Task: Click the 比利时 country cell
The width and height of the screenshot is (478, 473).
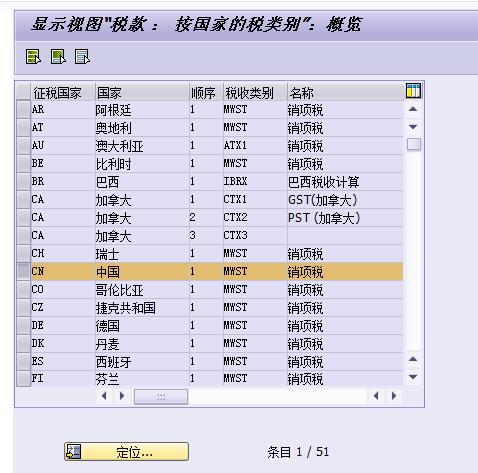Action: coord(142,164)
